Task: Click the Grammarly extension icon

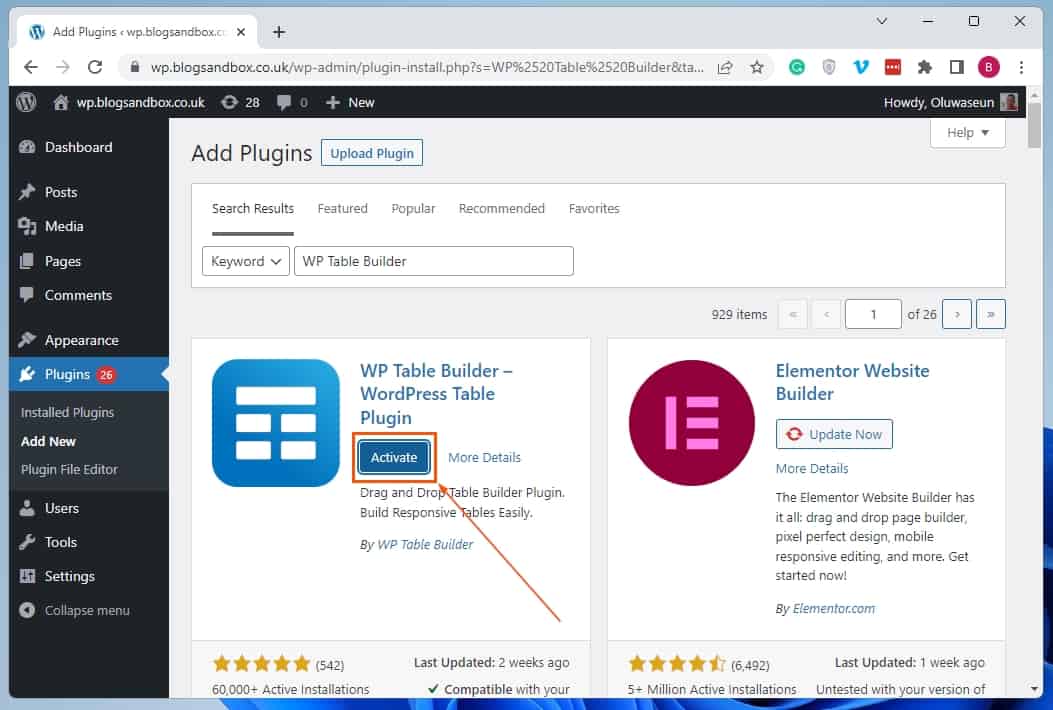Action: coord(796,67)
